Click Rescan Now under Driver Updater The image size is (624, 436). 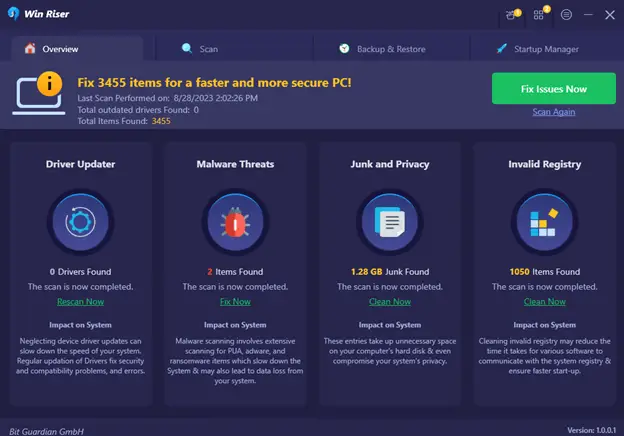pyautogui.click(x=80, y=301)
